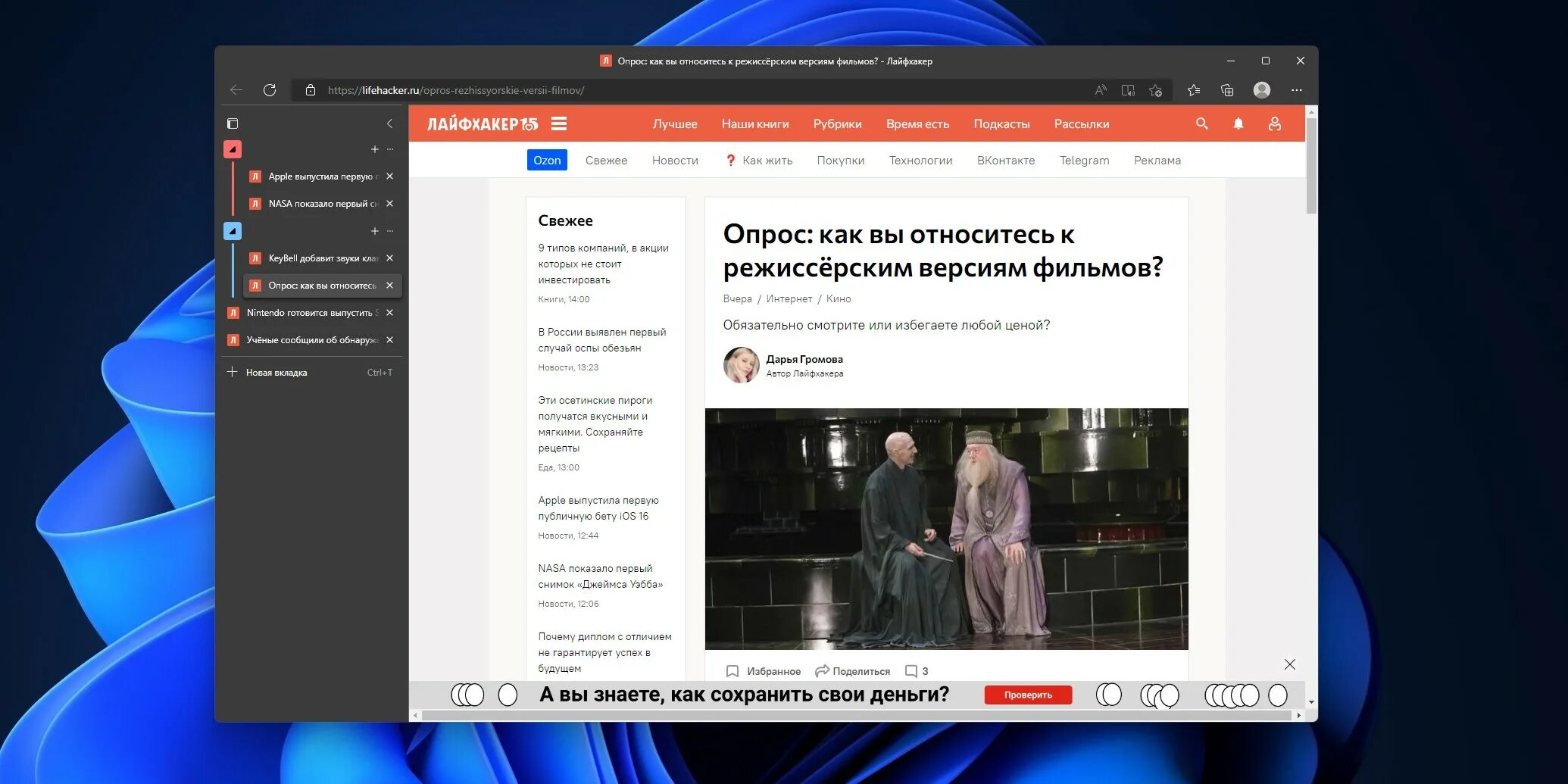Open a new tab via 'Новая вкладка'
The image size is (1568, 784).
tap(310, 373)
